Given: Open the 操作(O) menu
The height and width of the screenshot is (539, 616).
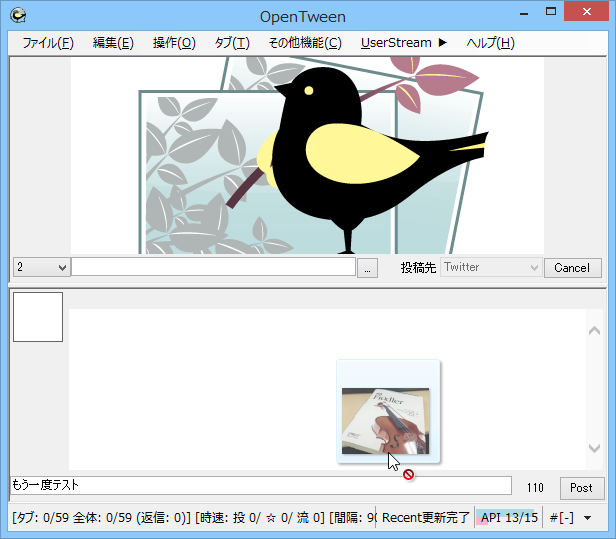Looking at the screenshot, I should pyautogui.click(x=174, y=43).
